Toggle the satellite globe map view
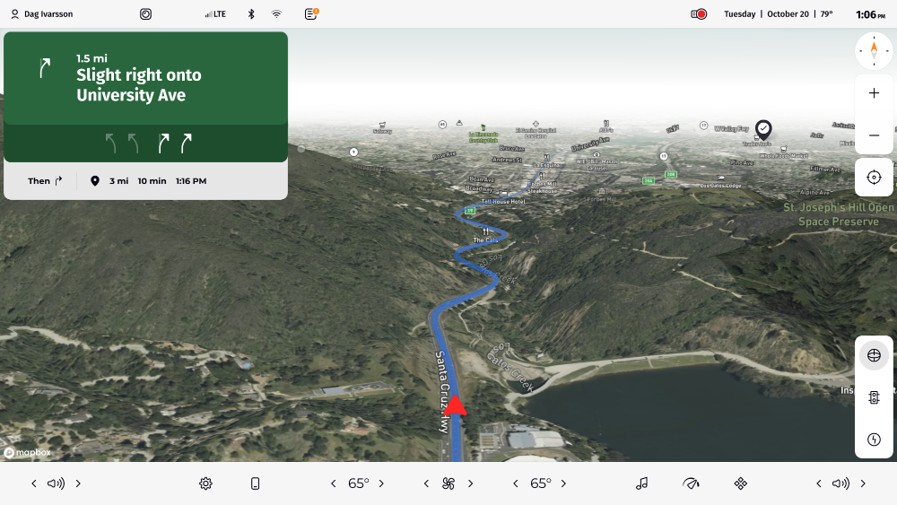The height and width of the screenshot is (505, 897). tap(873, 355)
